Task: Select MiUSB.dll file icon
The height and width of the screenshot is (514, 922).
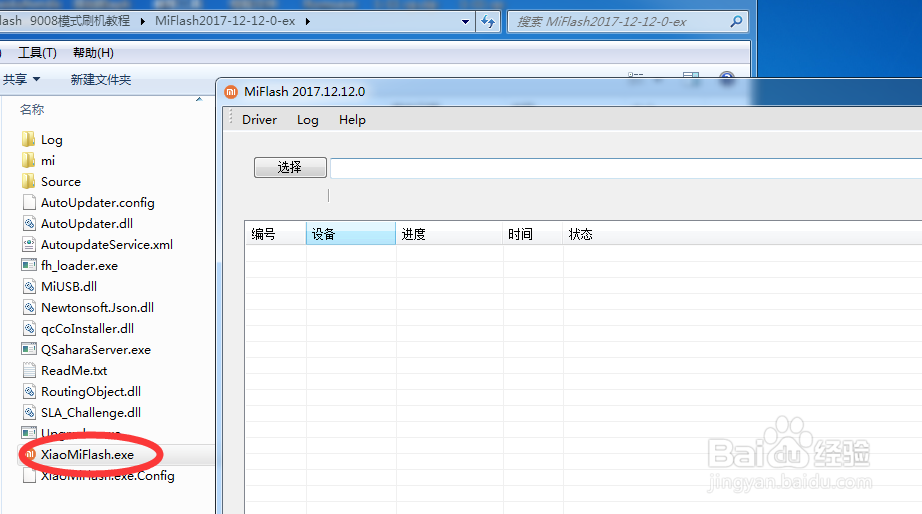Action: coord(29,286)
